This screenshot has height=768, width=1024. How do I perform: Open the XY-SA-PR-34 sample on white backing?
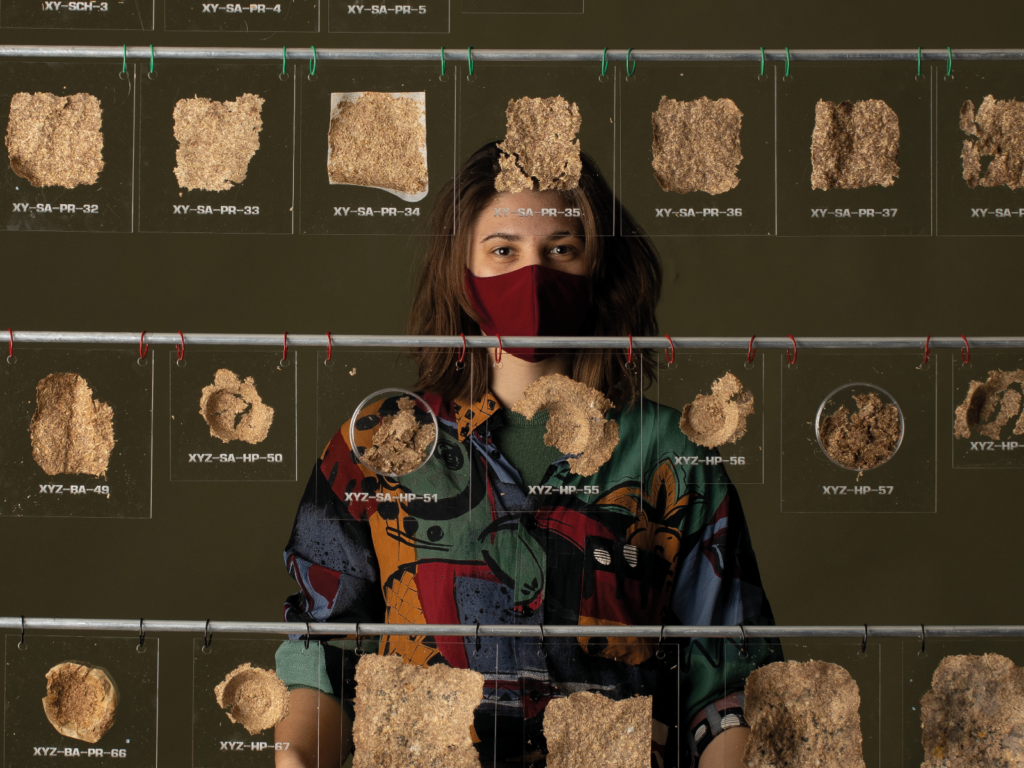[x=378, y=143]
